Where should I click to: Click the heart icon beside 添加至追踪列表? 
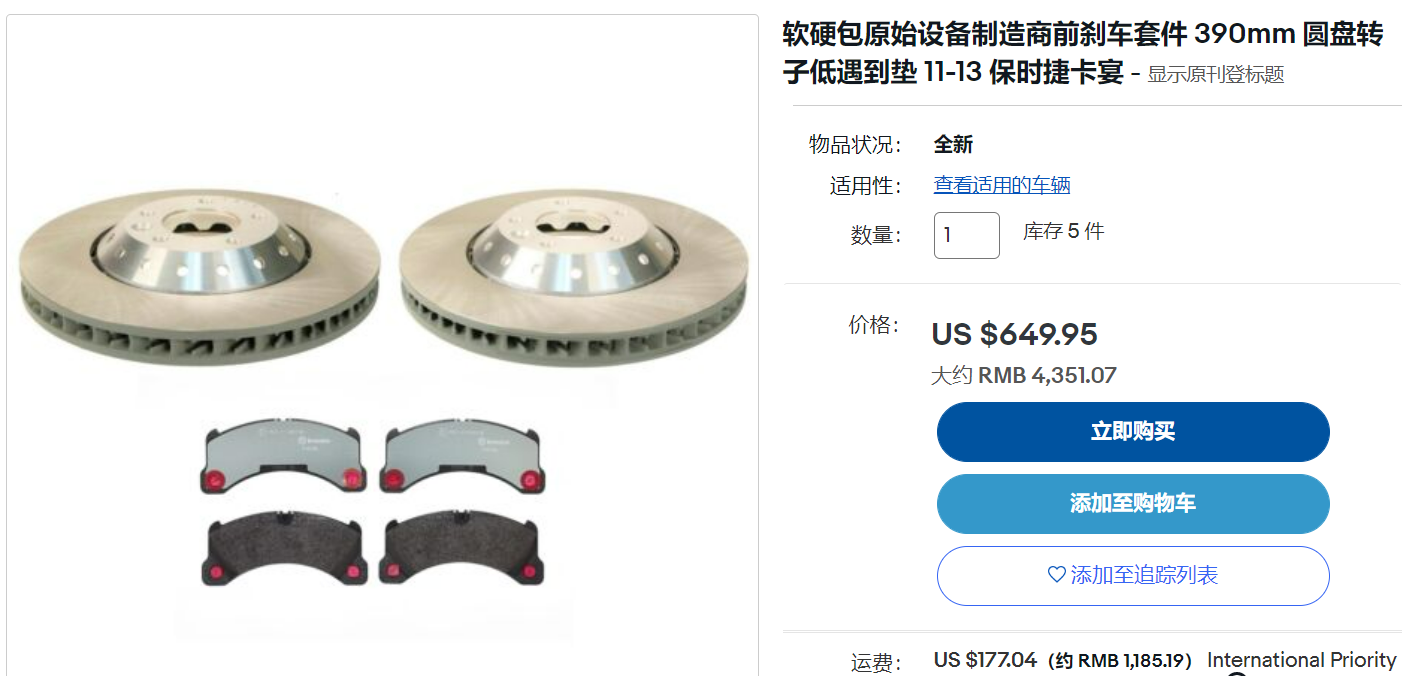1056,575
